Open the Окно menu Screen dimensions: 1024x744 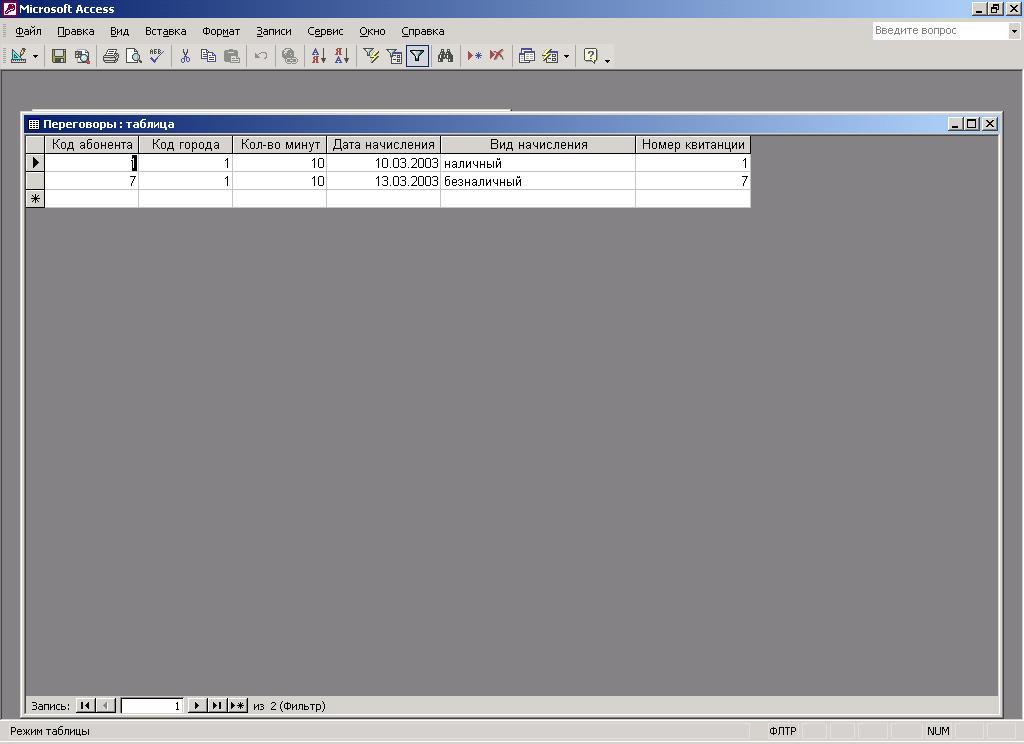[372, 31]
